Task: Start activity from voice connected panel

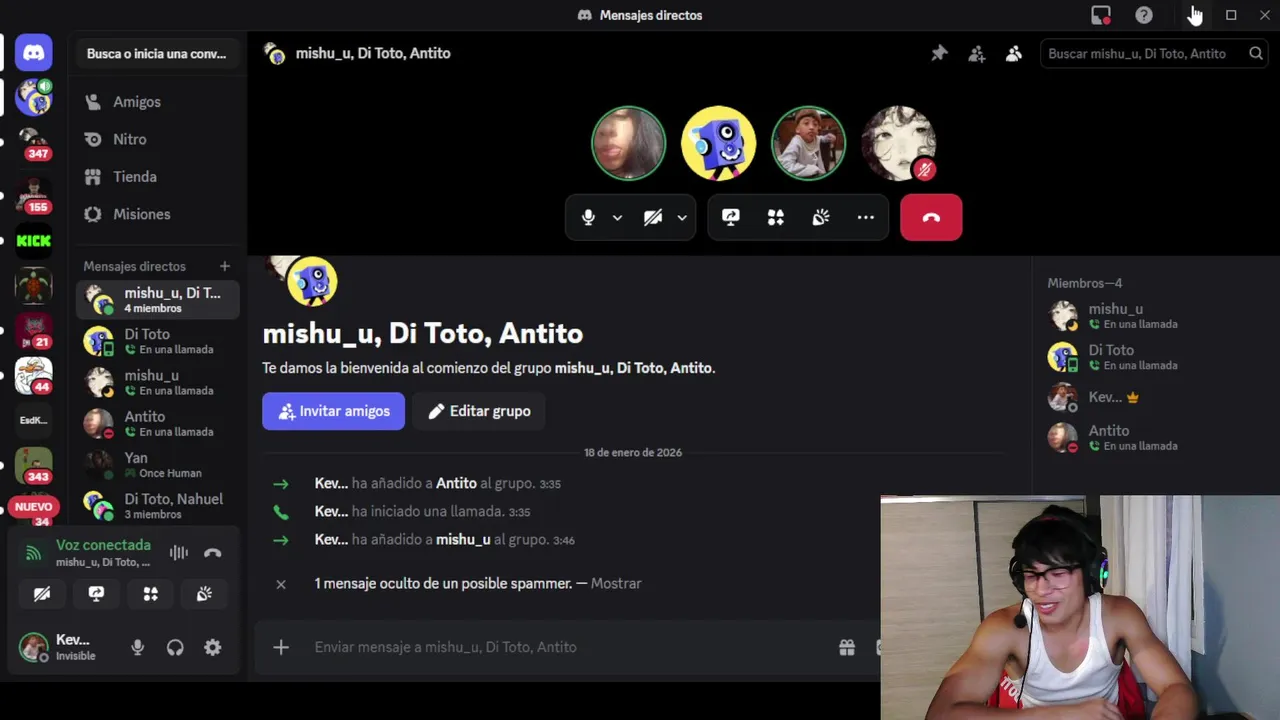Action: pyautogui.click(x=150, y=594)
